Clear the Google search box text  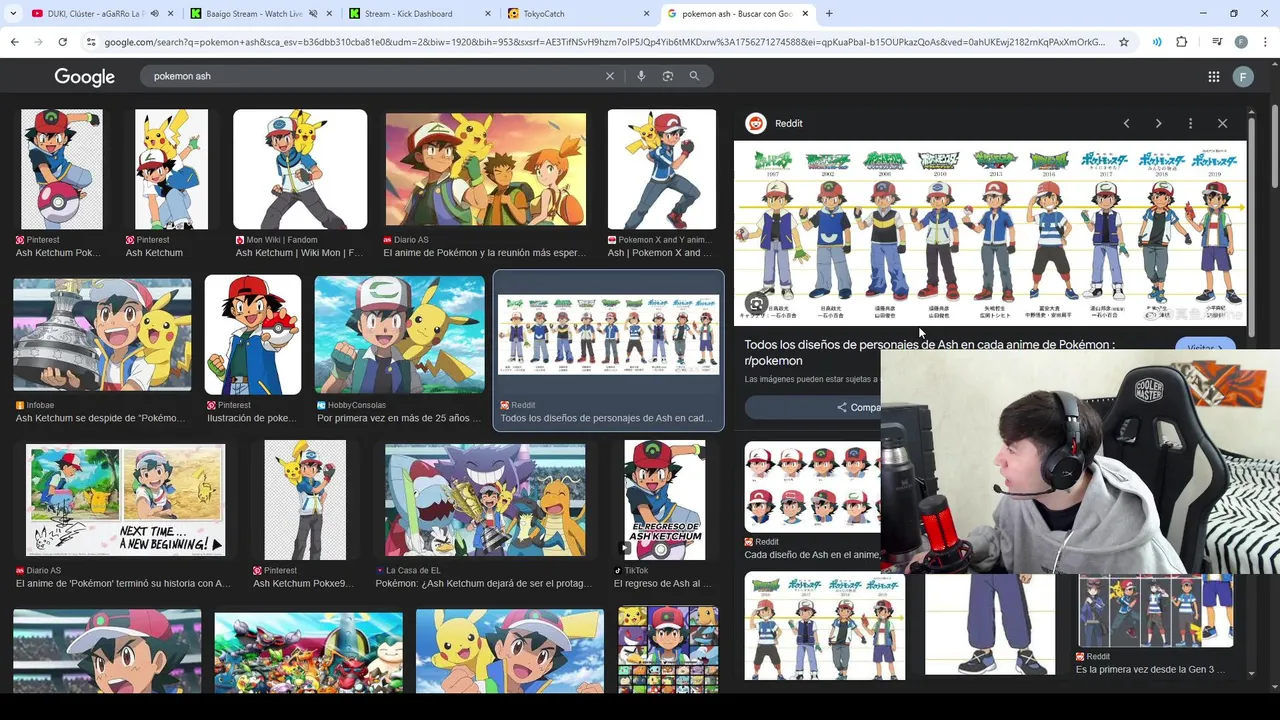click(x=610, y=76)
